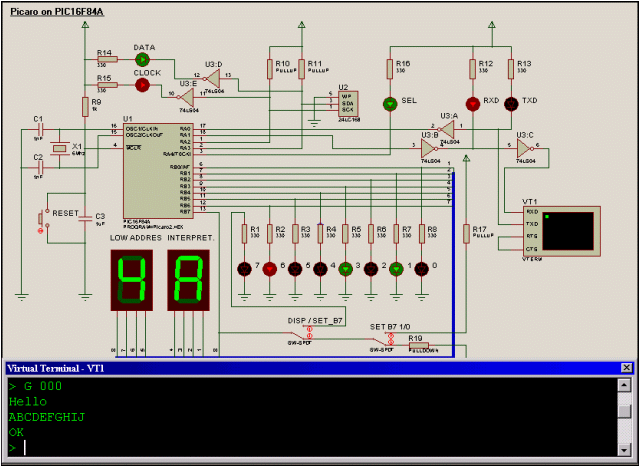Screen dimensions: 640x467
Task: Click terminal scrollbar up arrow
Action: click(x=624, y=385)
